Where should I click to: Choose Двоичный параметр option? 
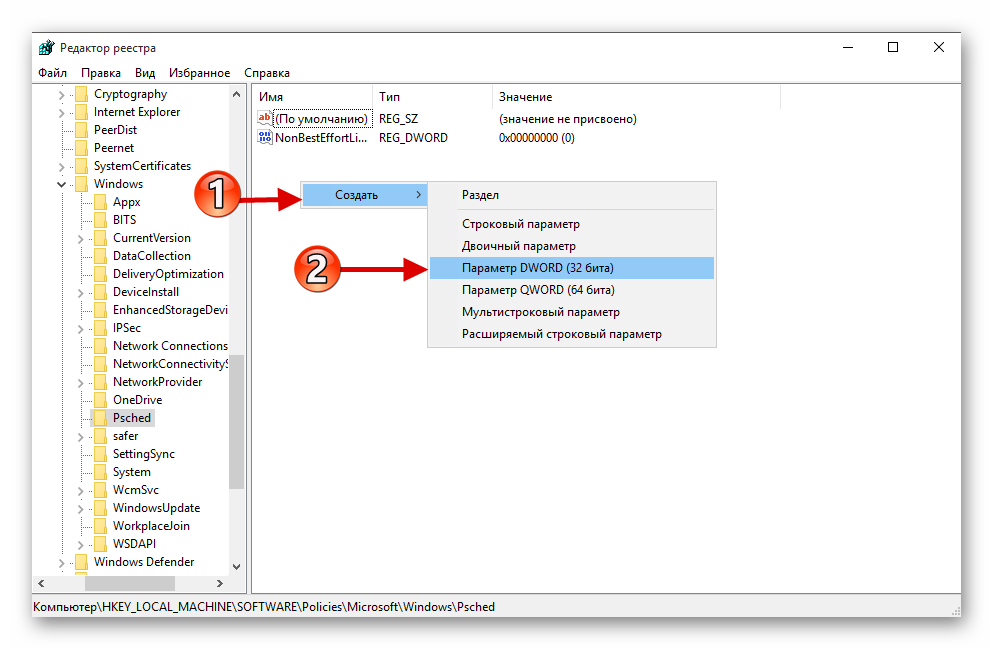tap(572, 246)
